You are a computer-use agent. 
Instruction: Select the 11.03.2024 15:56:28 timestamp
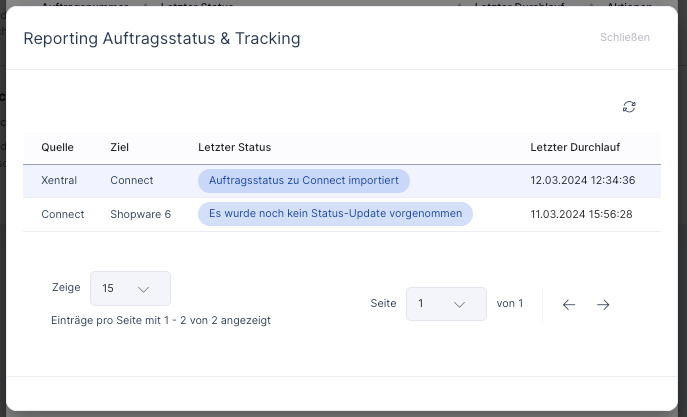pos(582,214)
